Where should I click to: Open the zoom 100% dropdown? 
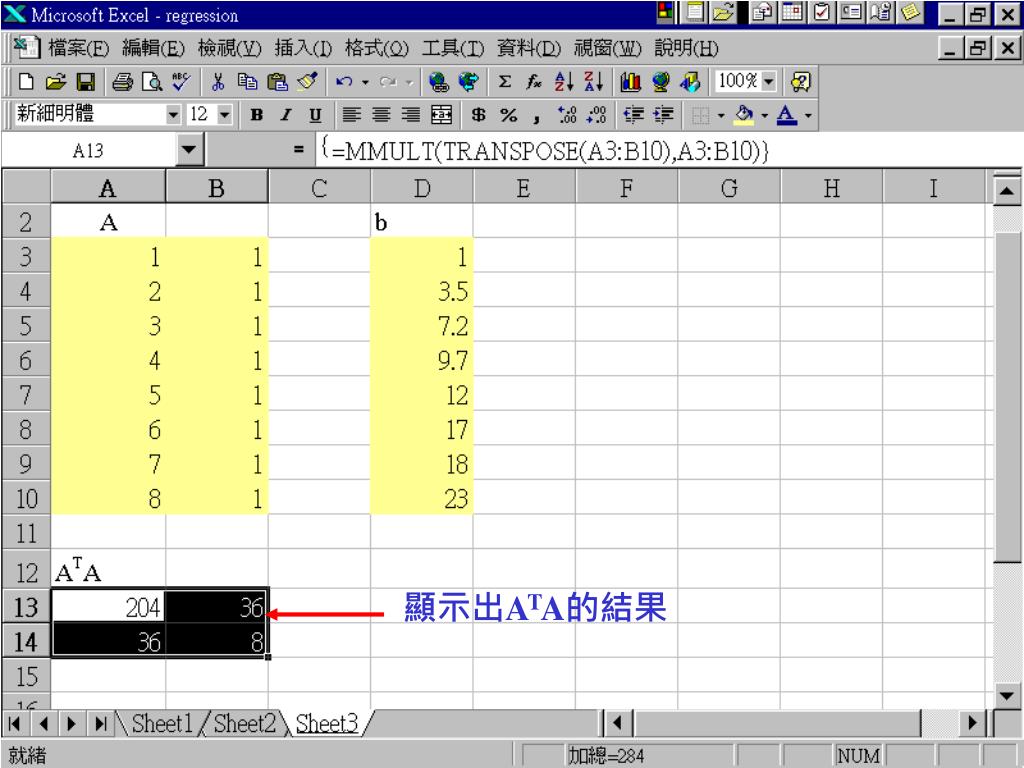(x=769, y=82)
